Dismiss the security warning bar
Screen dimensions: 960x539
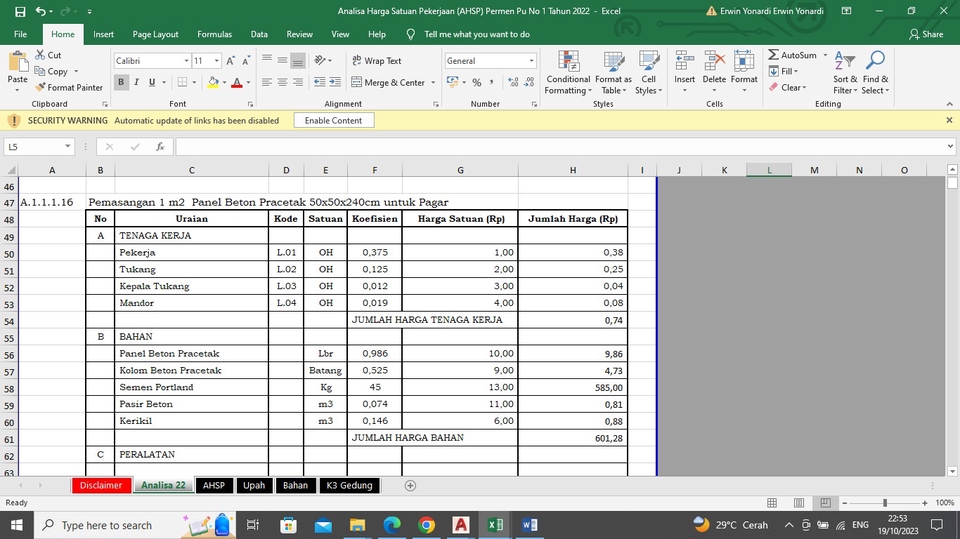[949, 121]
